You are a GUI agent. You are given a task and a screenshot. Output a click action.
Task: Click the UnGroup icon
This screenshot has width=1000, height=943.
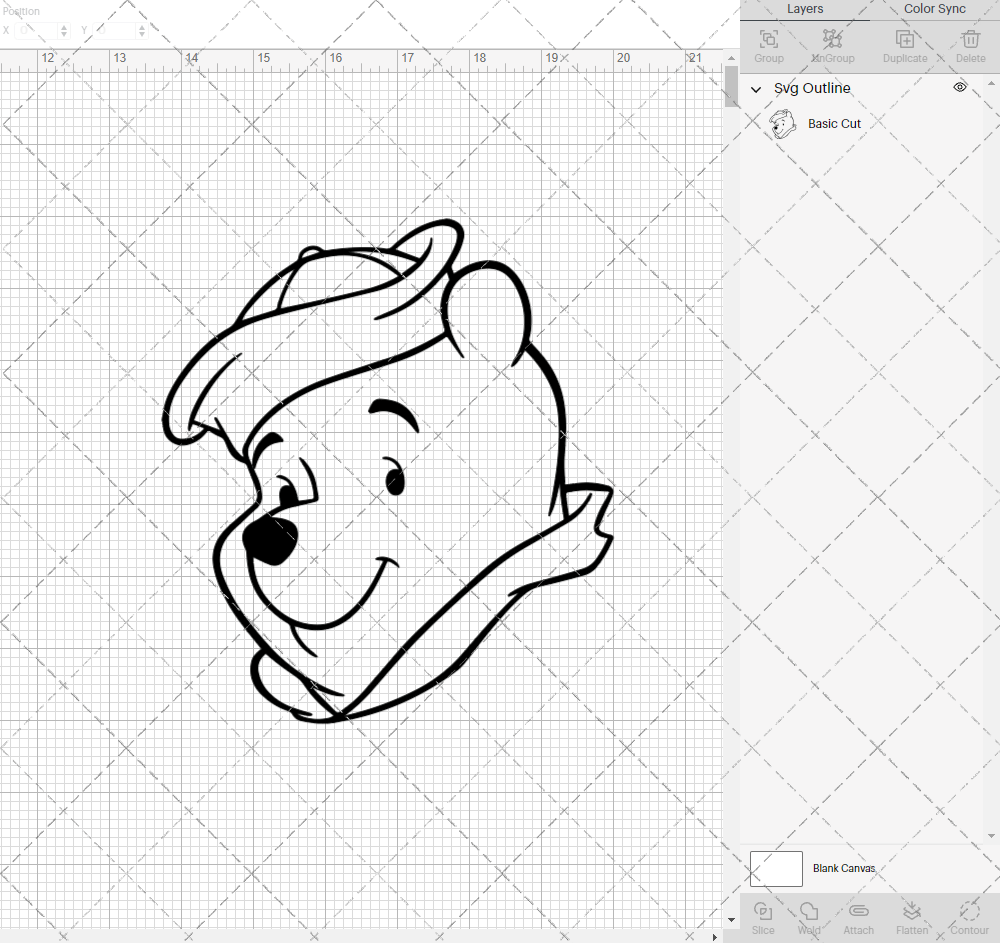pos(832,39)
